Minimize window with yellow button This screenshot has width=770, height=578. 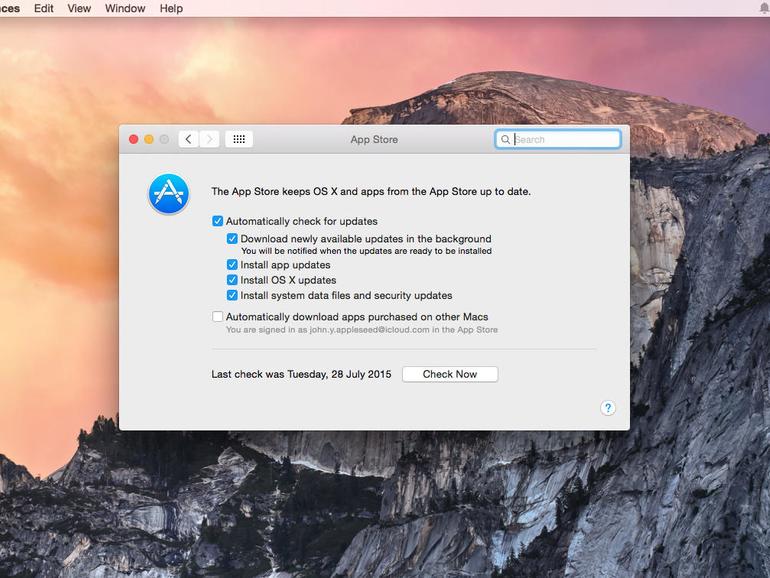click(149, 139)
